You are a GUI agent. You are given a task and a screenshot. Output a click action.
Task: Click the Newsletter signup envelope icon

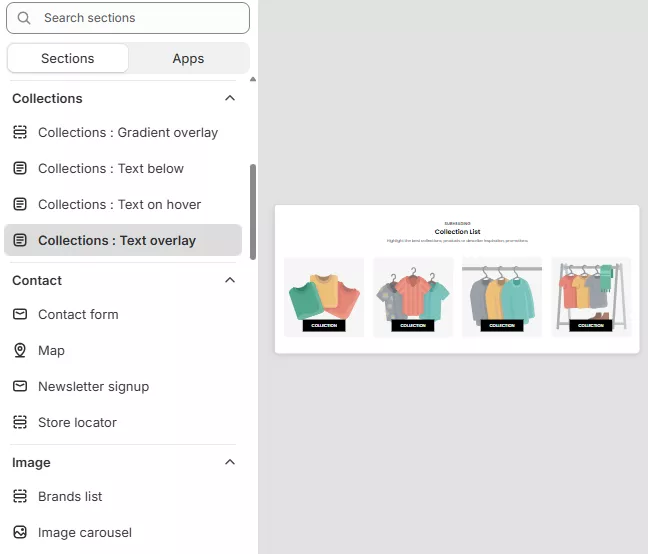pyautogui.click(x=20, y=386)
